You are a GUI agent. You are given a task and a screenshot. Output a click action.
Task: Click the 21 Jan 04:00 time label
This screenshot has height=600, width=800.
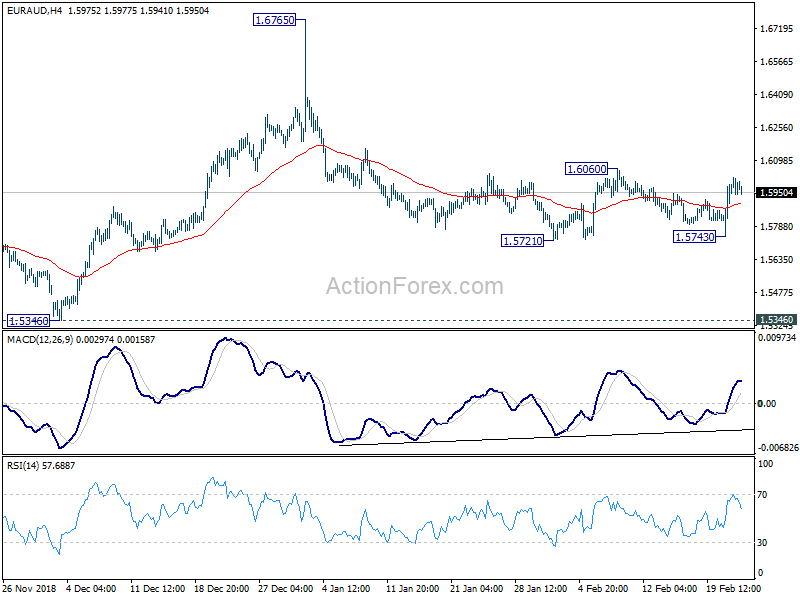click(x=477, y=588)
